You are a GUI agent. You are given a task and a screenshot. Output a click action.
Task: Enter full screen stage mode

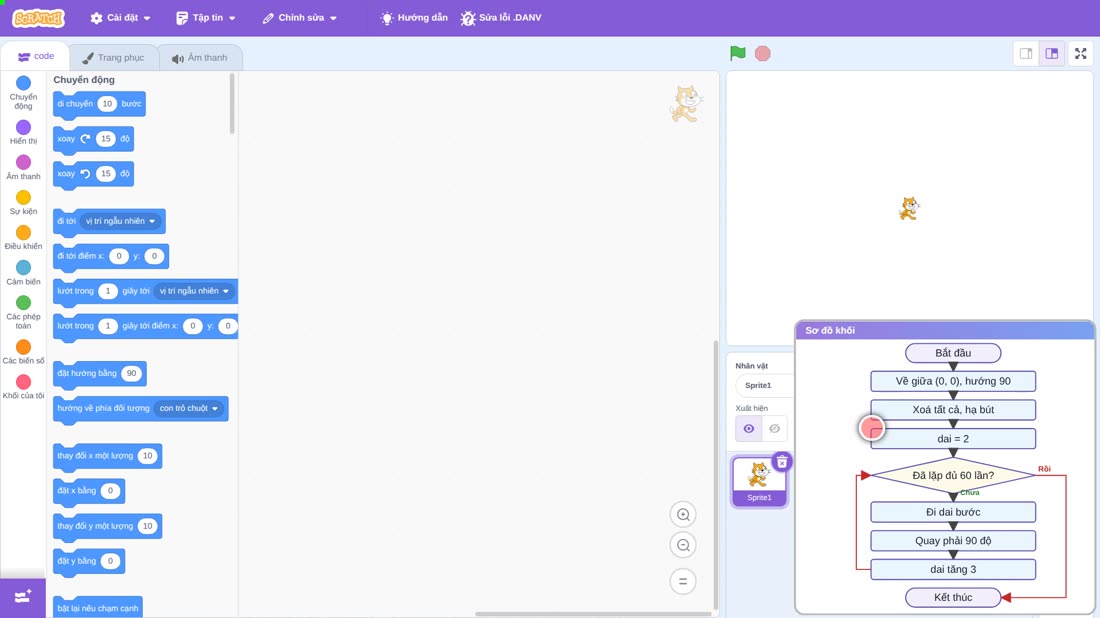point(1080,53)
